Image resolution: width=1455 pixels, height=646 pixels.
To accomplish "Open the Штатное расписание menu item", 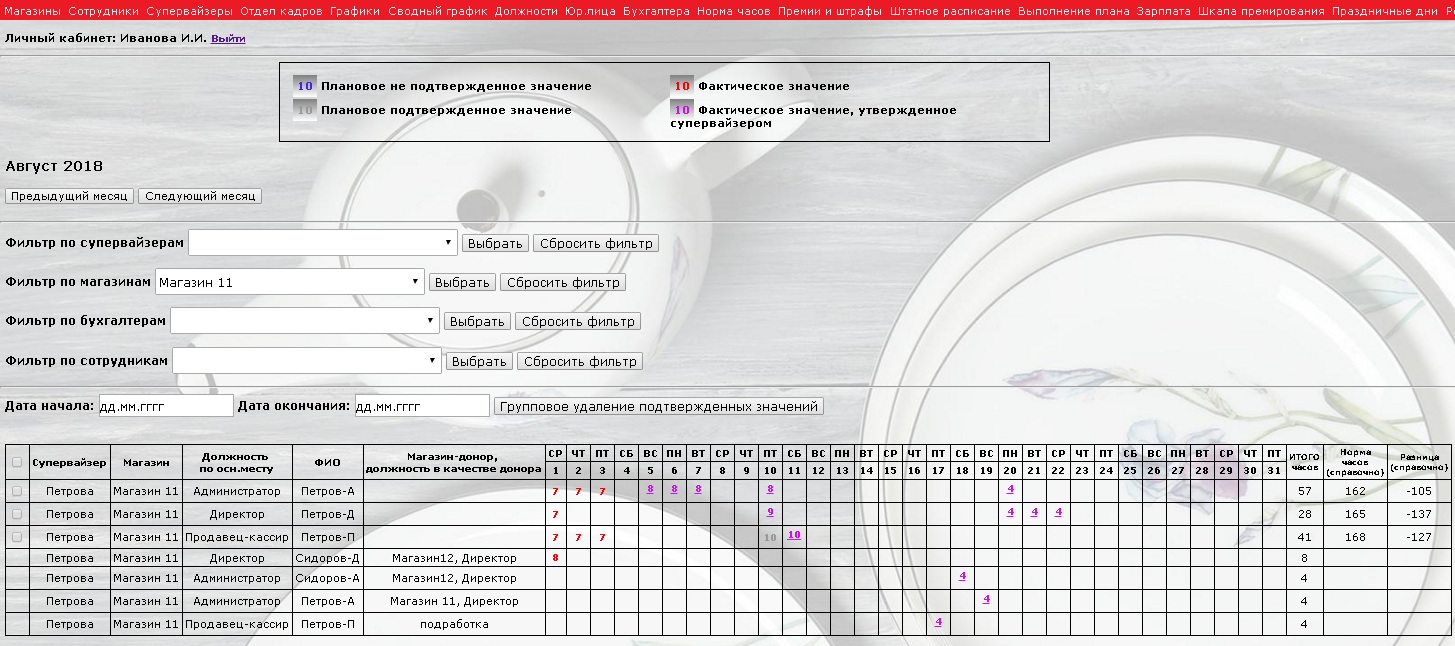I will pyautogui.click(x=950, y=12).
